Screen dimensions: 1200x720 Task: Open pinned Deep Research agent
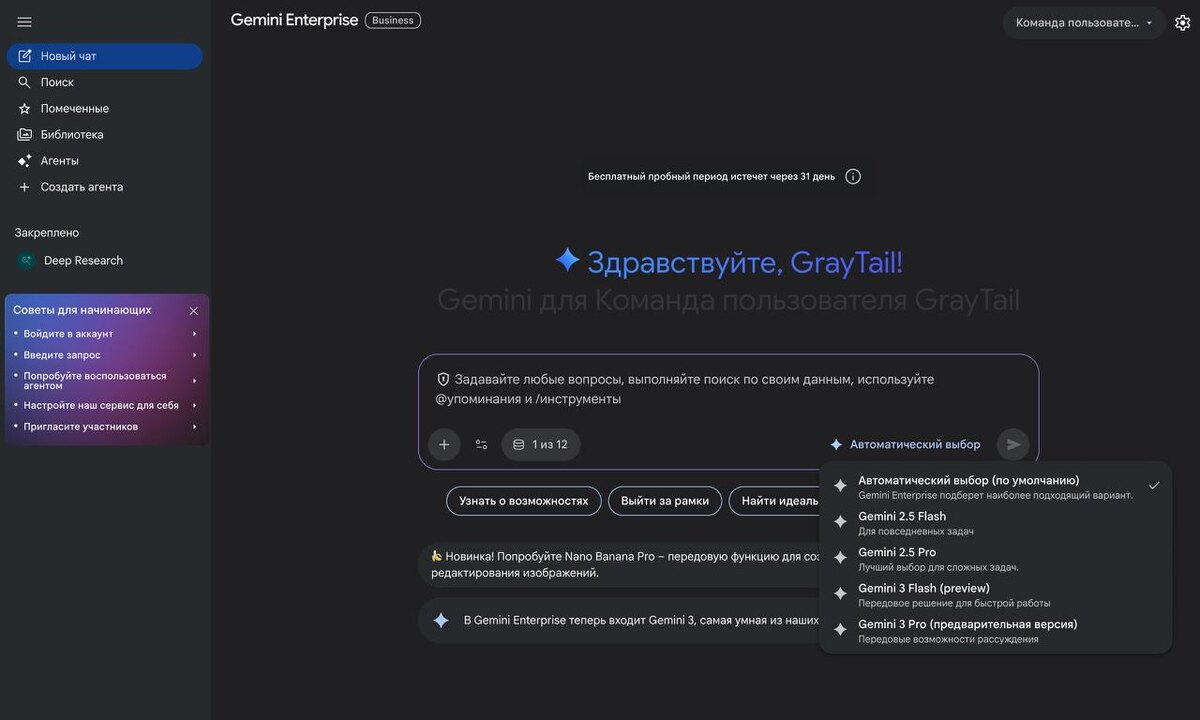pyautogui.click(x=105, y=261)
